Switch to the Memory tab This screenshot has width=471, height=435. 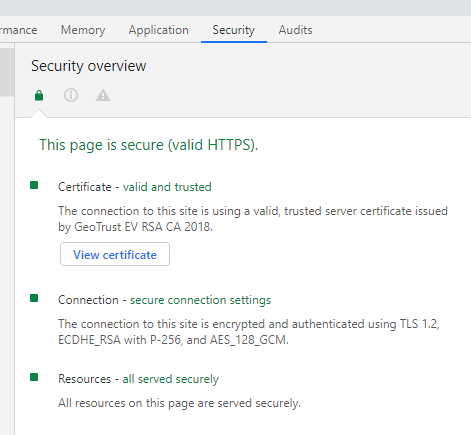[x=83, y=30]
